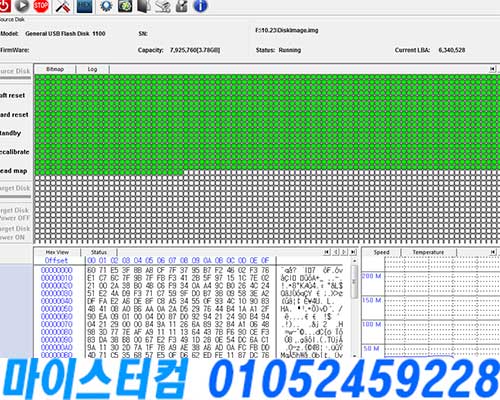
Task: Click the green circular toolbar icon
Action: [x=125, y=6]
